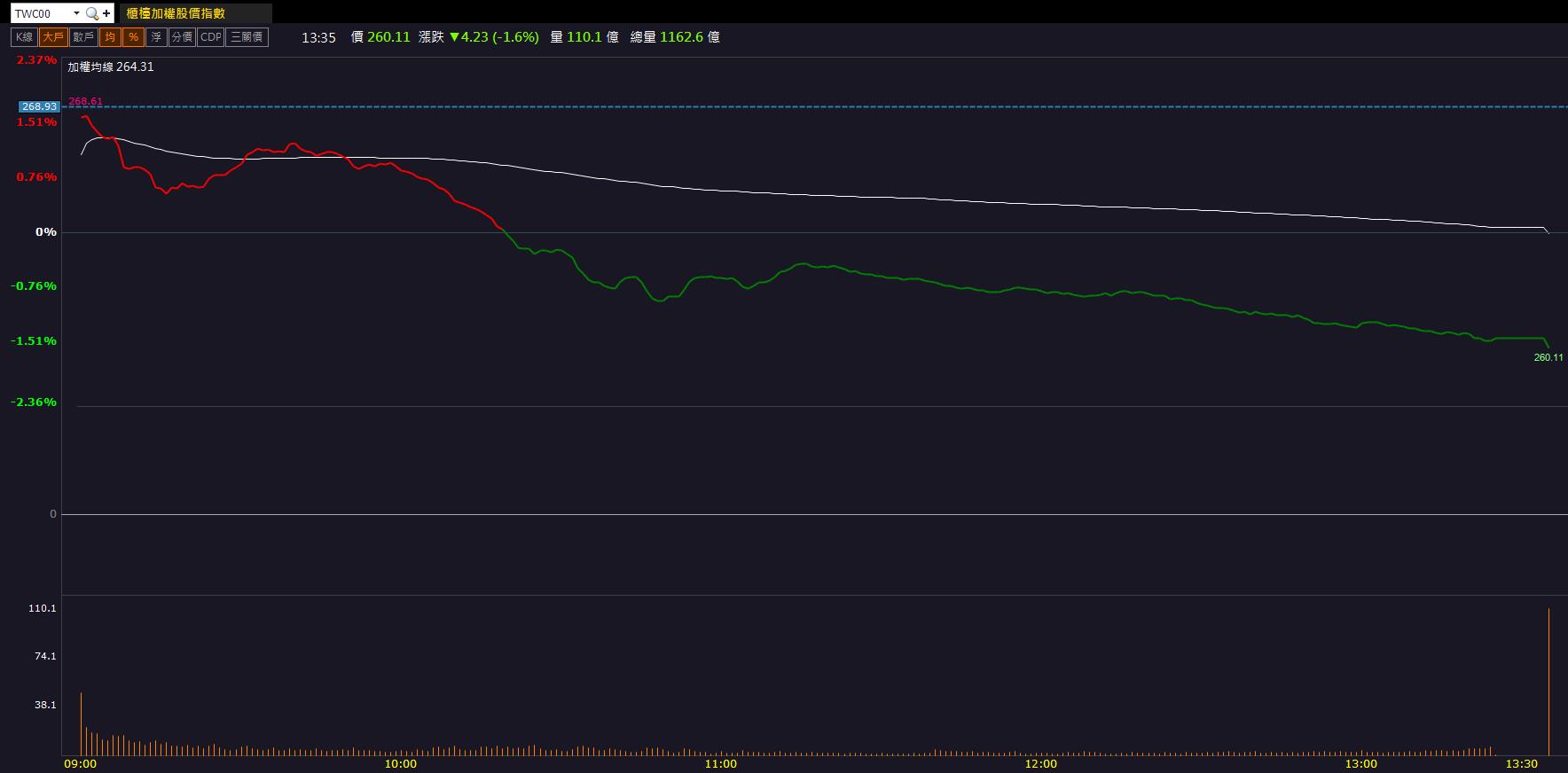Image resolution: width=1568 pixels, height=773 pixels.
Task: Toggle the 均 average line
Action: 110,37
